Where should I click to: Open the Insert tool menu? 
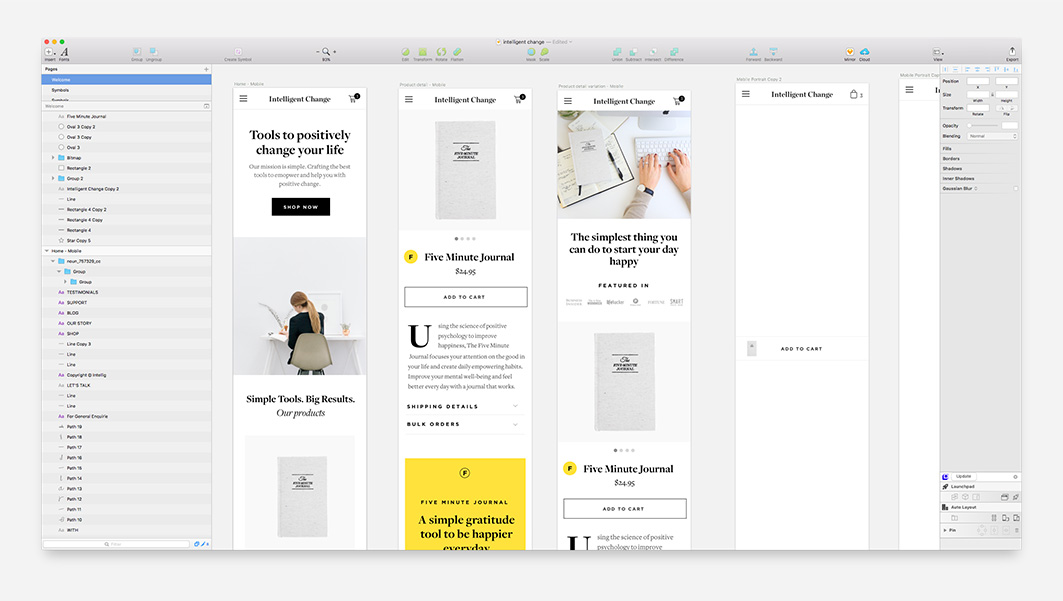(49, 52)
